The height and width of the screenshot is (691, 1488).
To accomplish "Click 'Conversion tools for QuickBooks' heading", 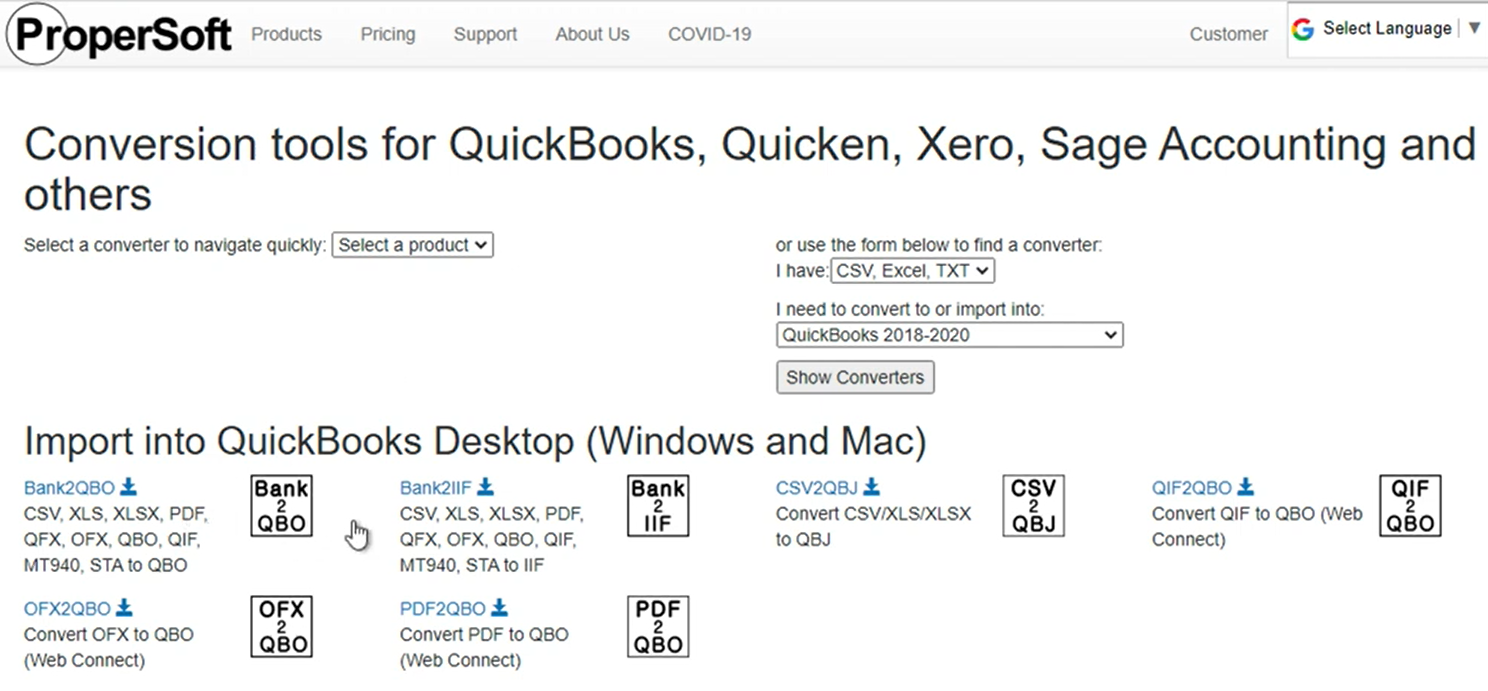I will [750, 169].
